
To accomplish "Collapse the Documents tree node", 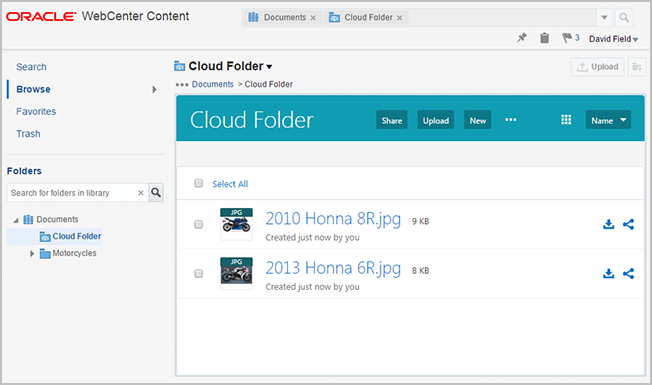I will click(x=16, y=220).
